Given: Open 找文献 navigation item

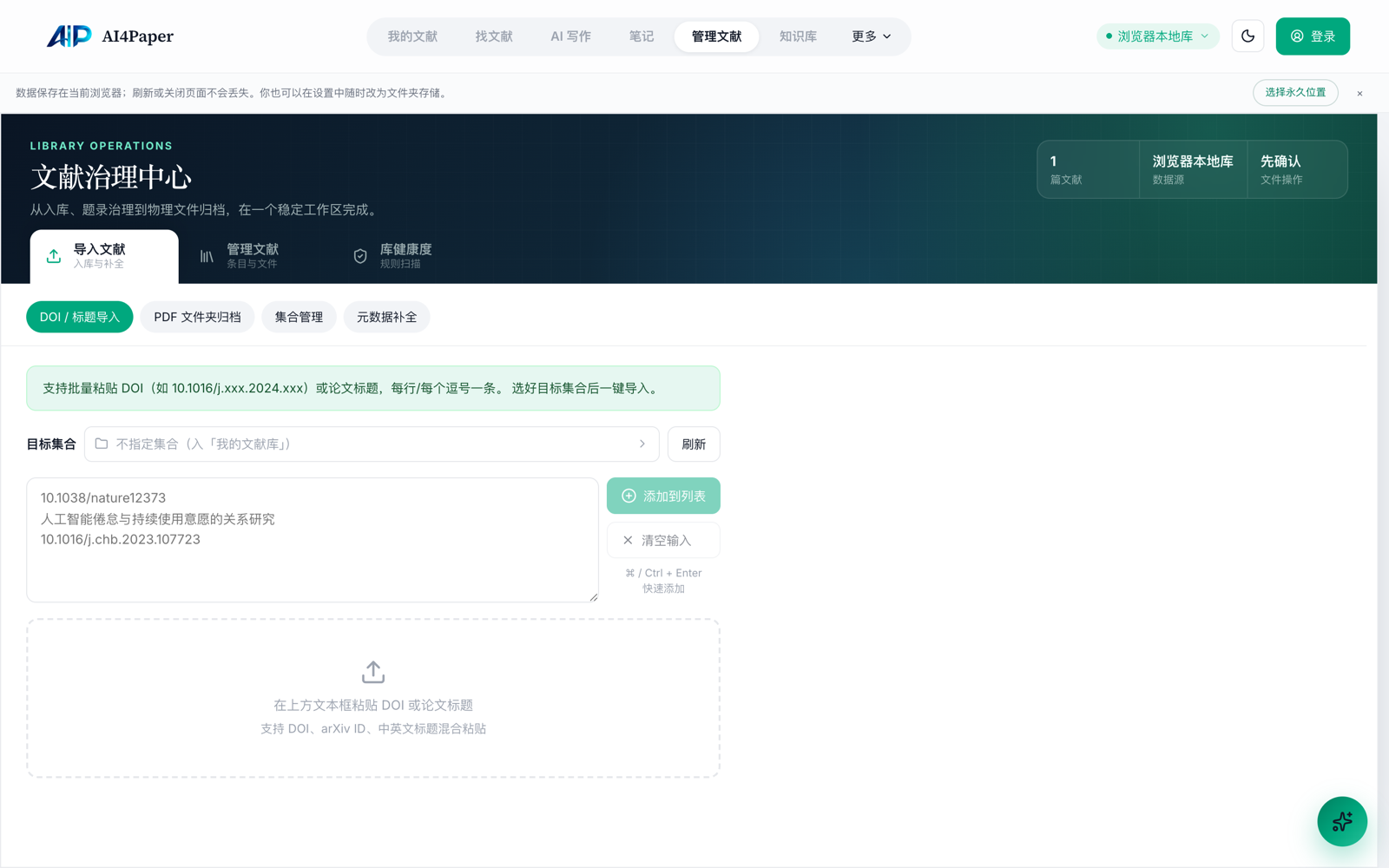Looking at the screenshot, I should pos(494,36).
